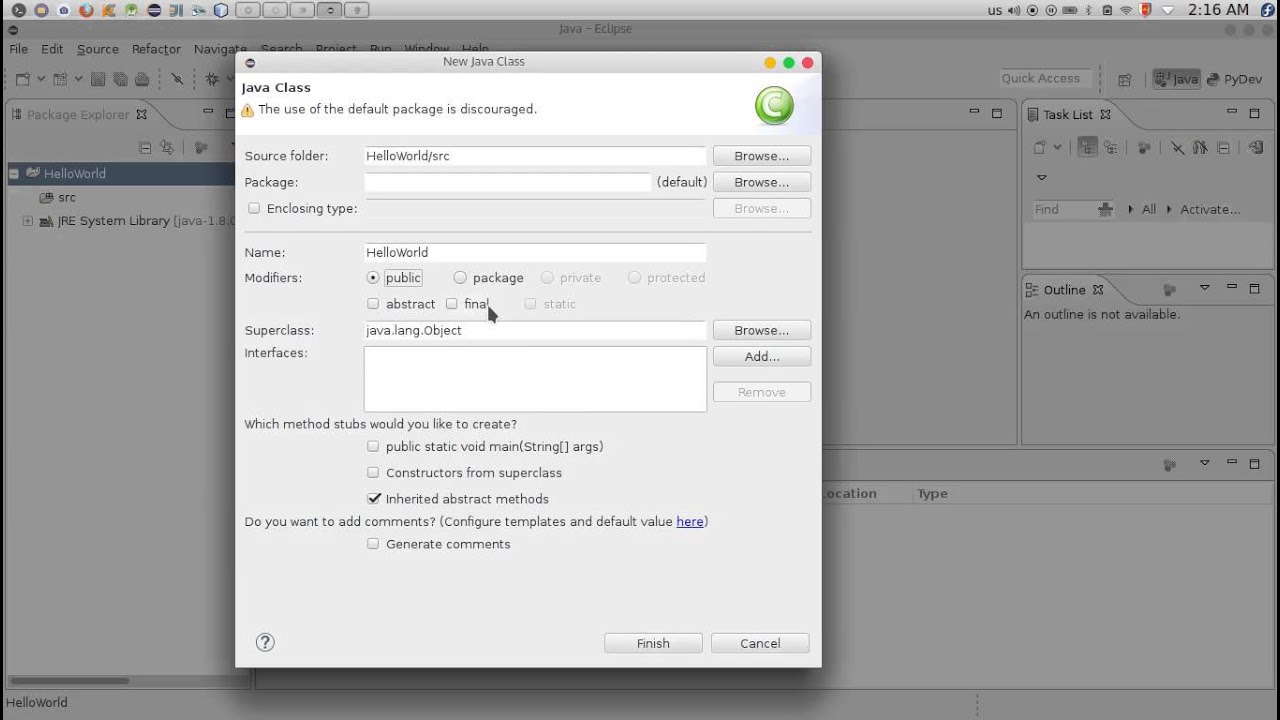The width and height of the screenshot is (1280, 720).
Task: Click New Task icon in Task List
Action: tap(1040, 147)
